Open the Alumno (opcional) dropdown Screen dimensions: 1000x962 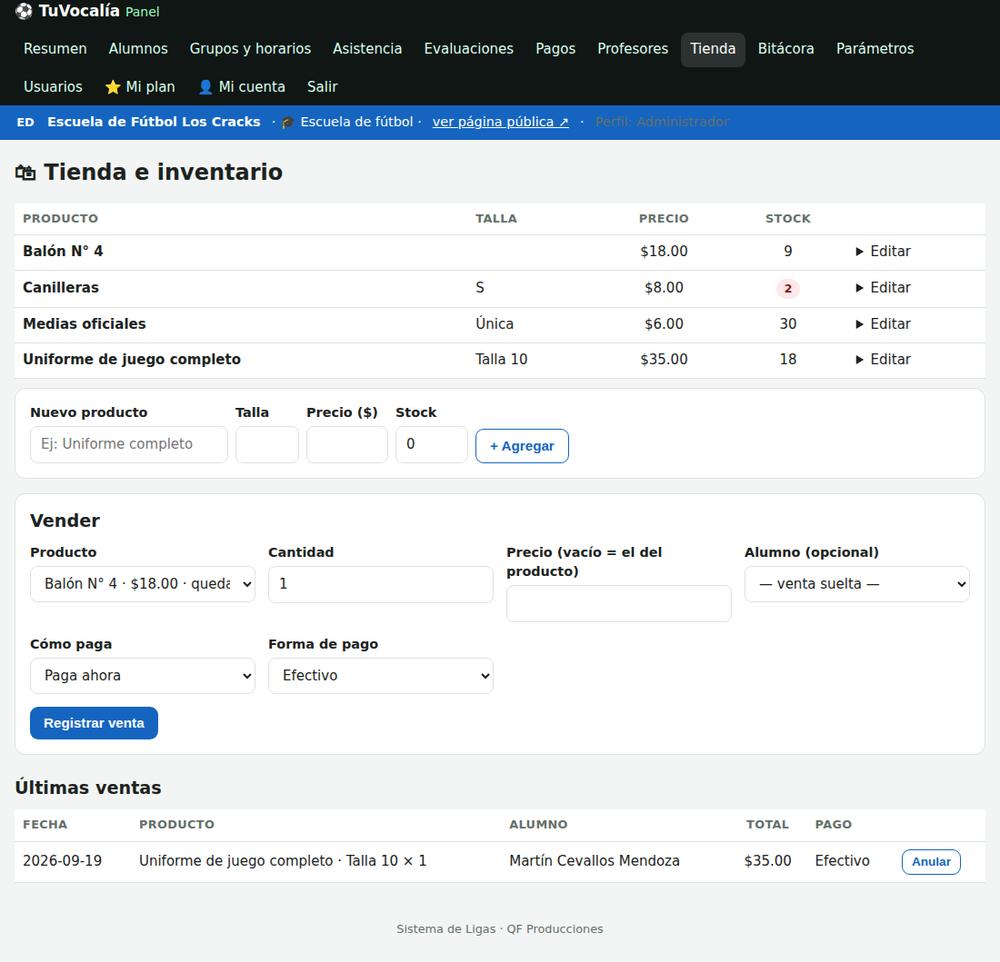point(857,584)
